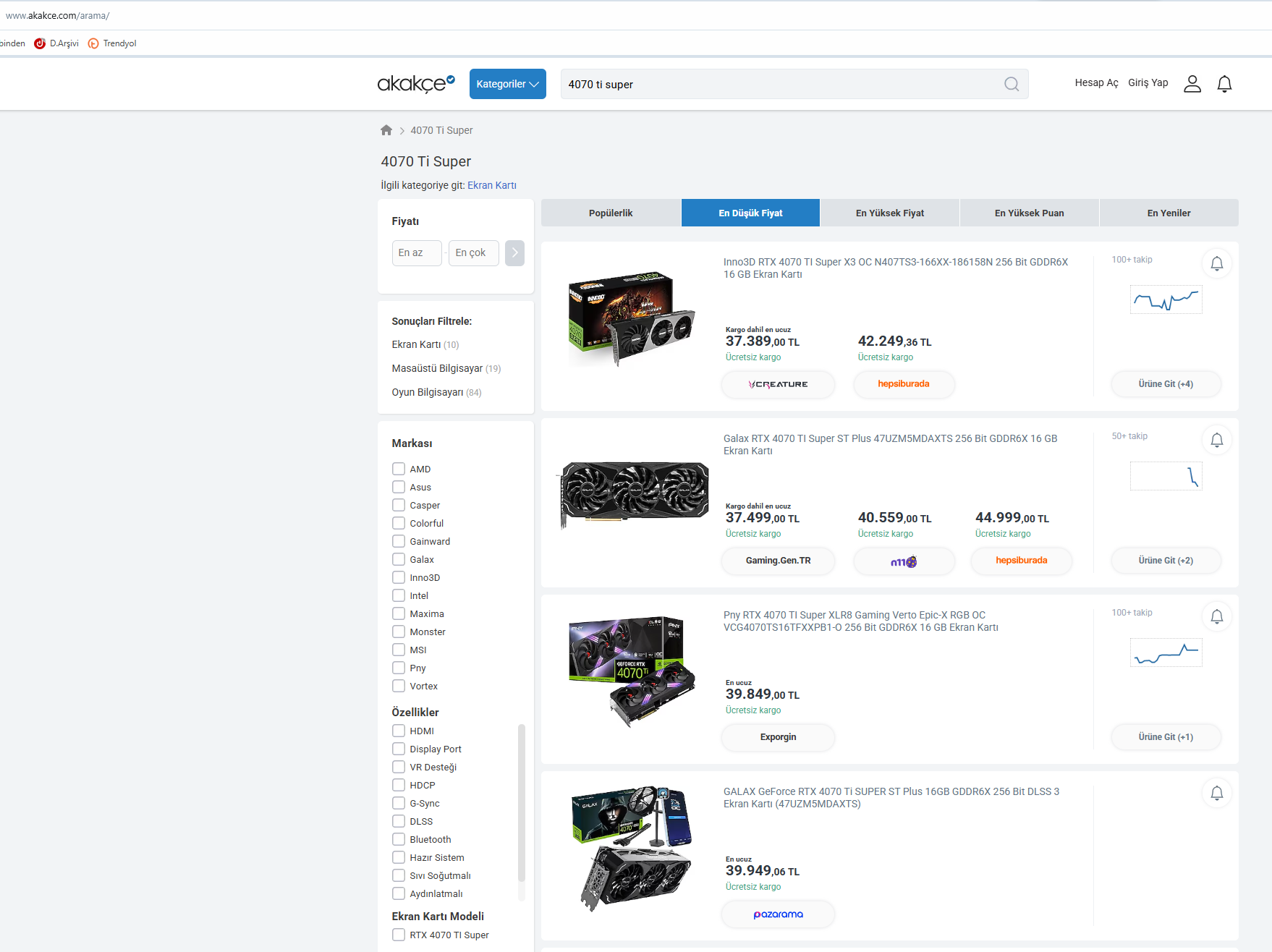Open Hepsiburada offer for Galax ST Plus
The height and width of the screenshot is (952, 1272).
coord(1021,561)
